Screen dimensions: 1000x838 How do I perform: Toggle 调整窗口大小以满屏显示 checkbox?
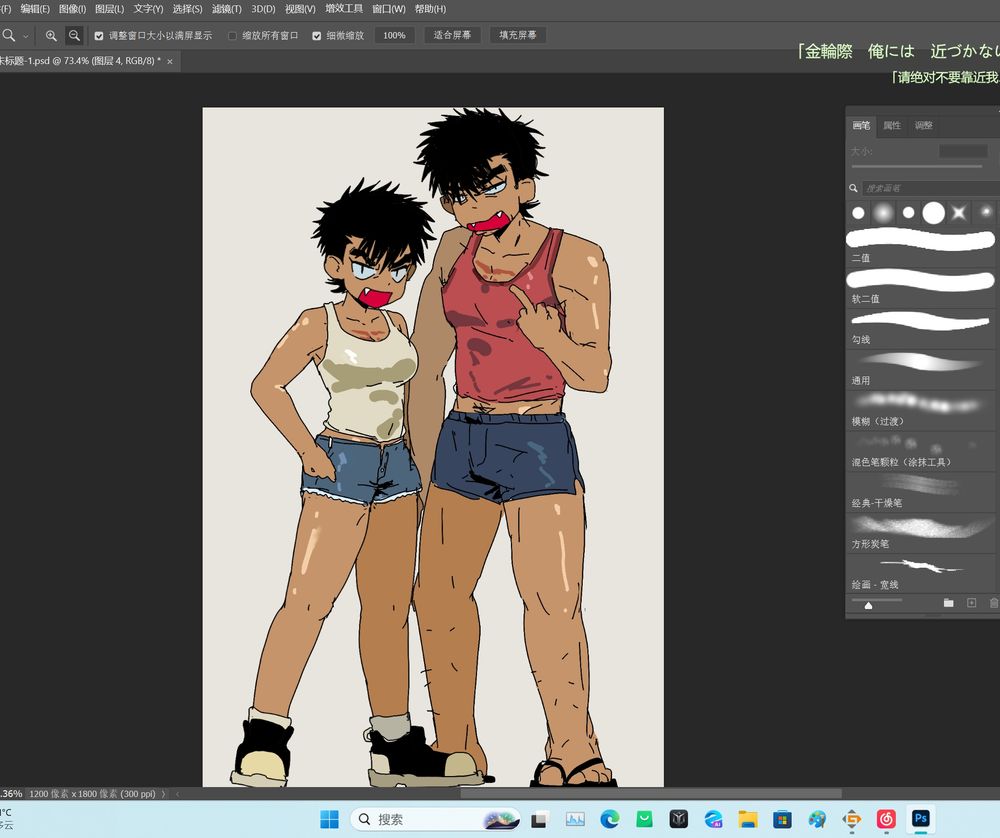99,35
